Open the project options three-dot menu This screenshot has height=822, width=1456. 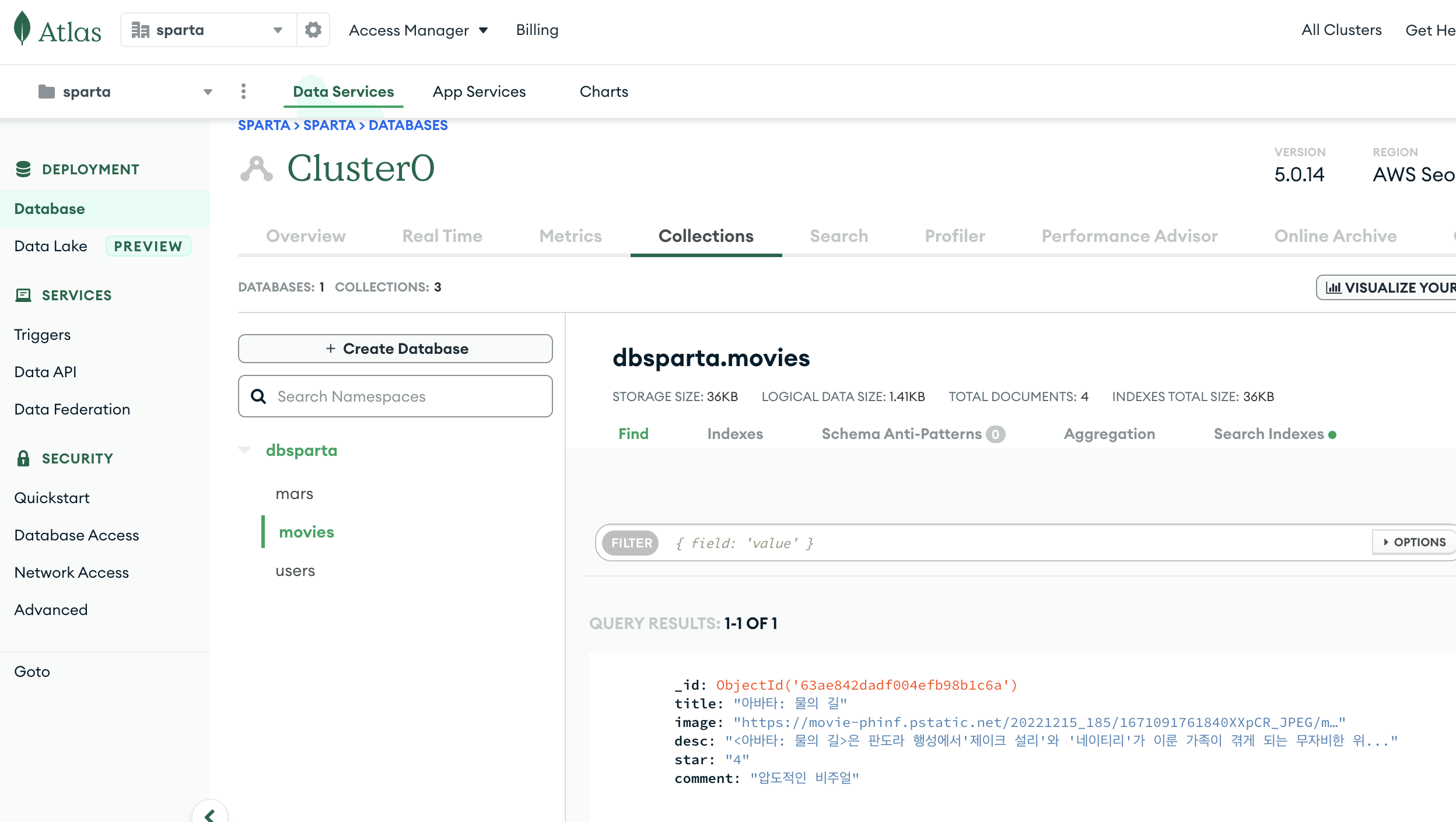pos(244,92)
